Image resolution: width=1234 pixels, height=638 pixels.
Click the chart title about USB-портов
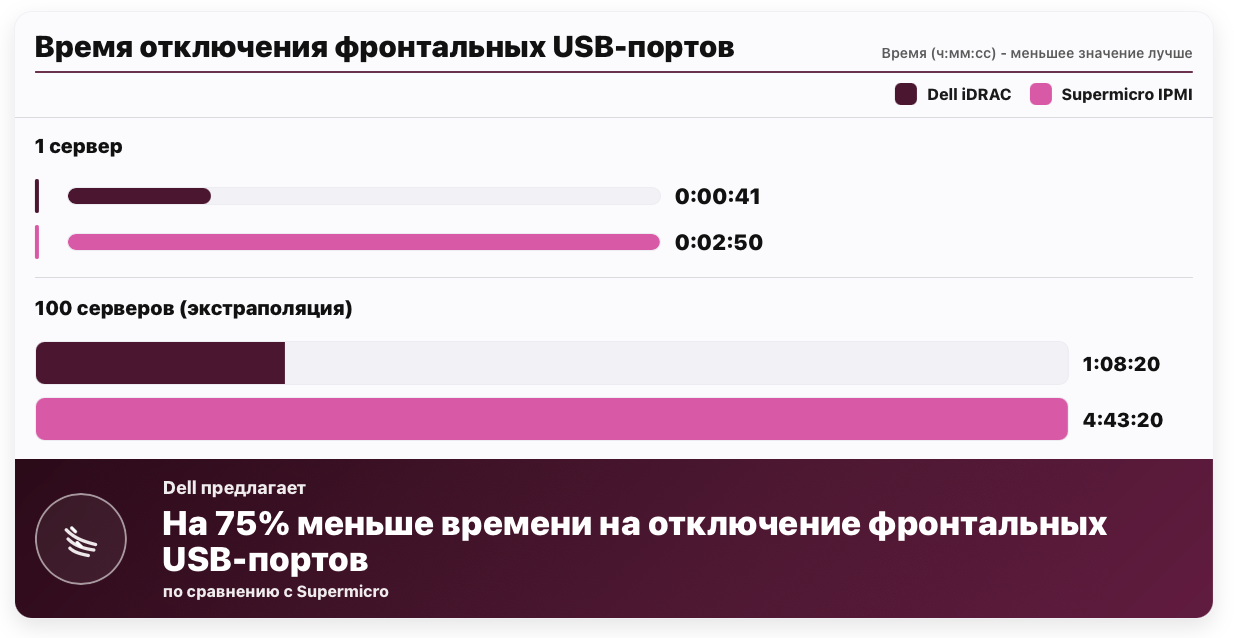pyautogui.click(x=385, y=47)
